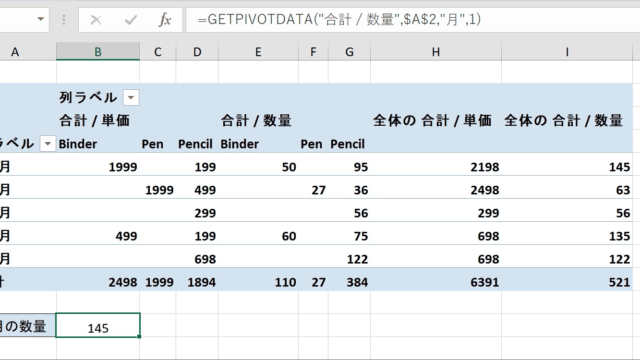Select grand total quantity cell 521
The width and height of the screenshot is (640, 360).
[x=567, y=282]
